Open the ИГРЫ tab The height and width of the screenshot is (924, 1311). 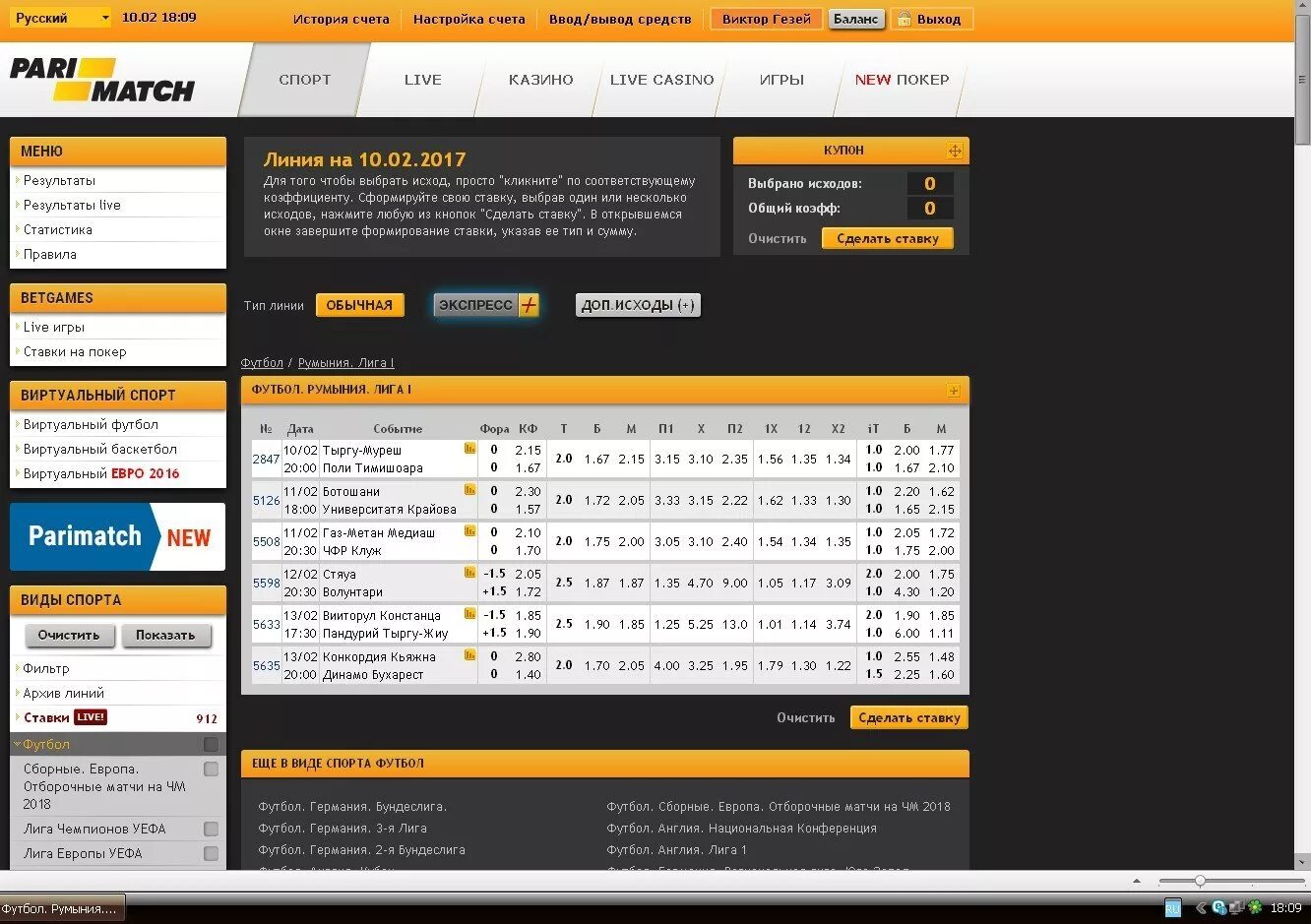(781, 80)
